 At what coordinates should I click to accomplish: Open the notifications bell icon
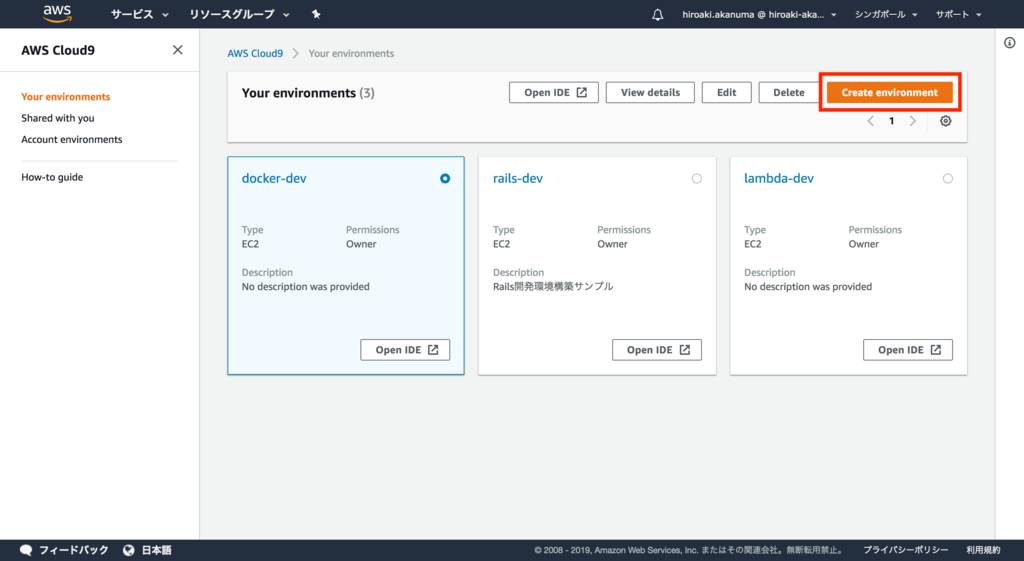(x=658, y=14)
